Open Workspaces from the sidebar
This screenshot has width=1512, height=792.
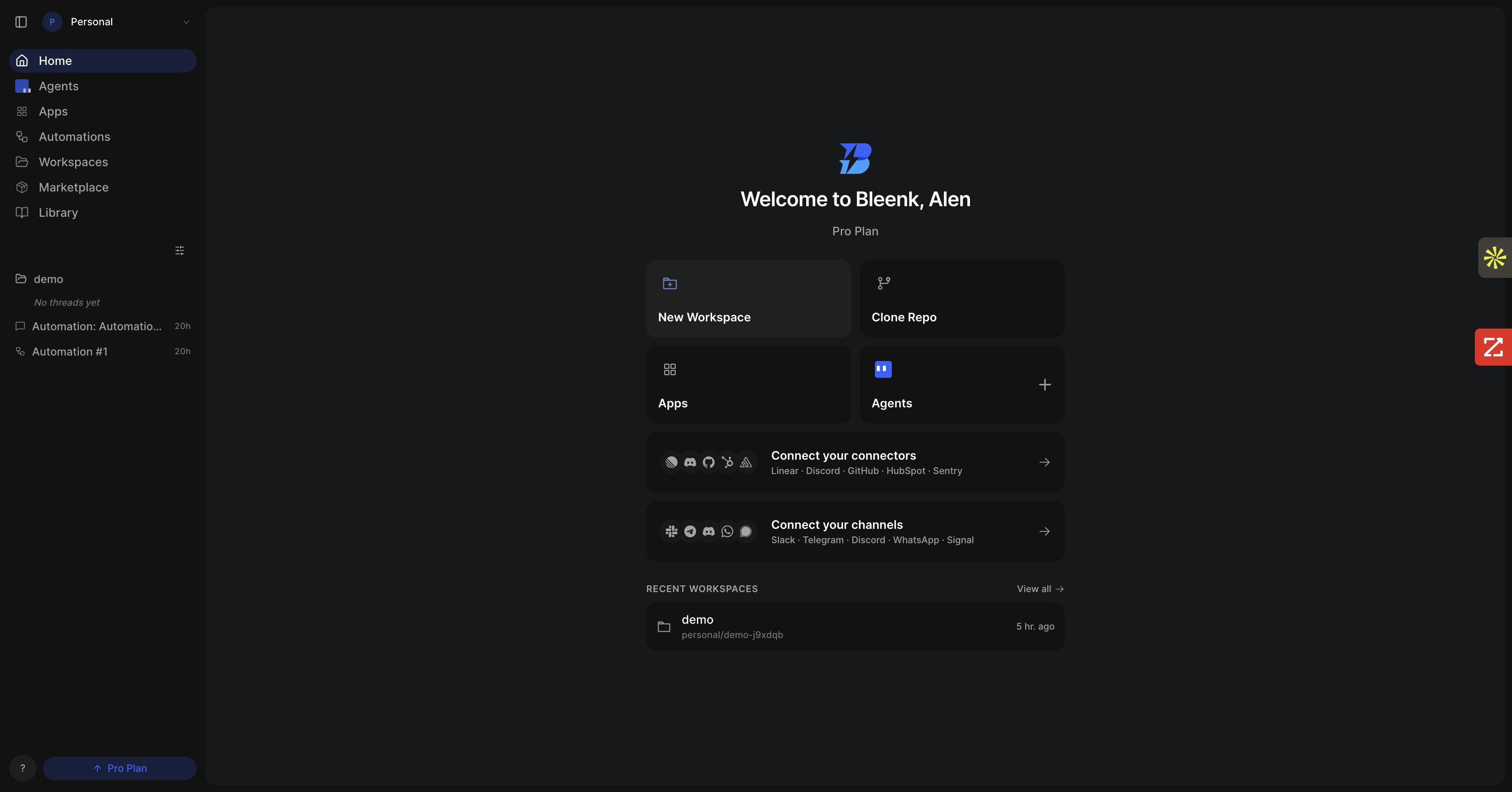103,162
